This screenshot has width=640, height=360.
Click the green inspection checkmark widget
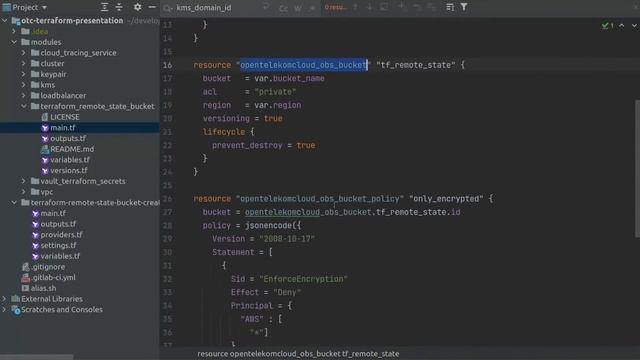(607, 25)
